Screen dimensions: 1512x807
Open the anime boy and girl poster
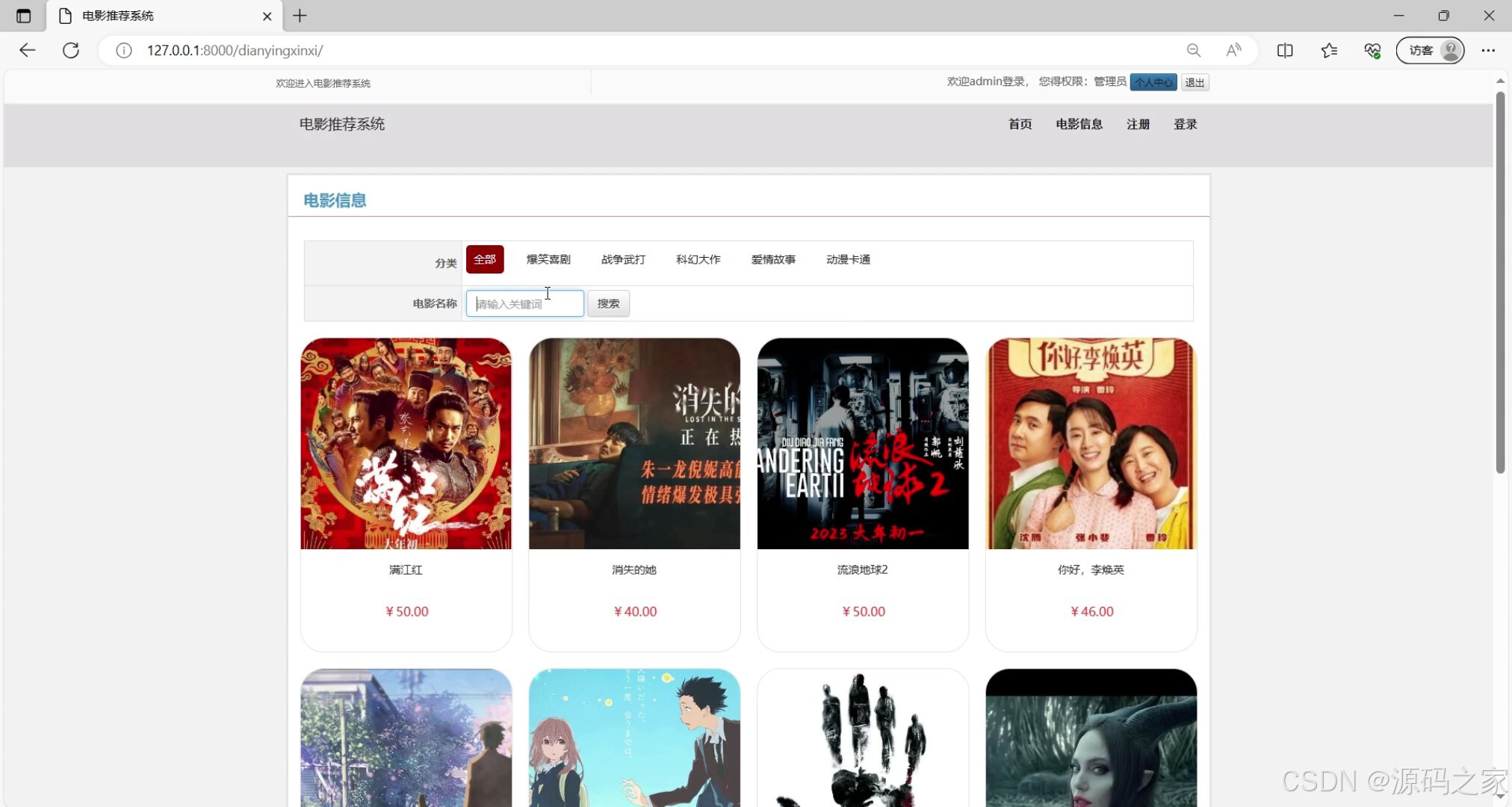pos(634,738)
